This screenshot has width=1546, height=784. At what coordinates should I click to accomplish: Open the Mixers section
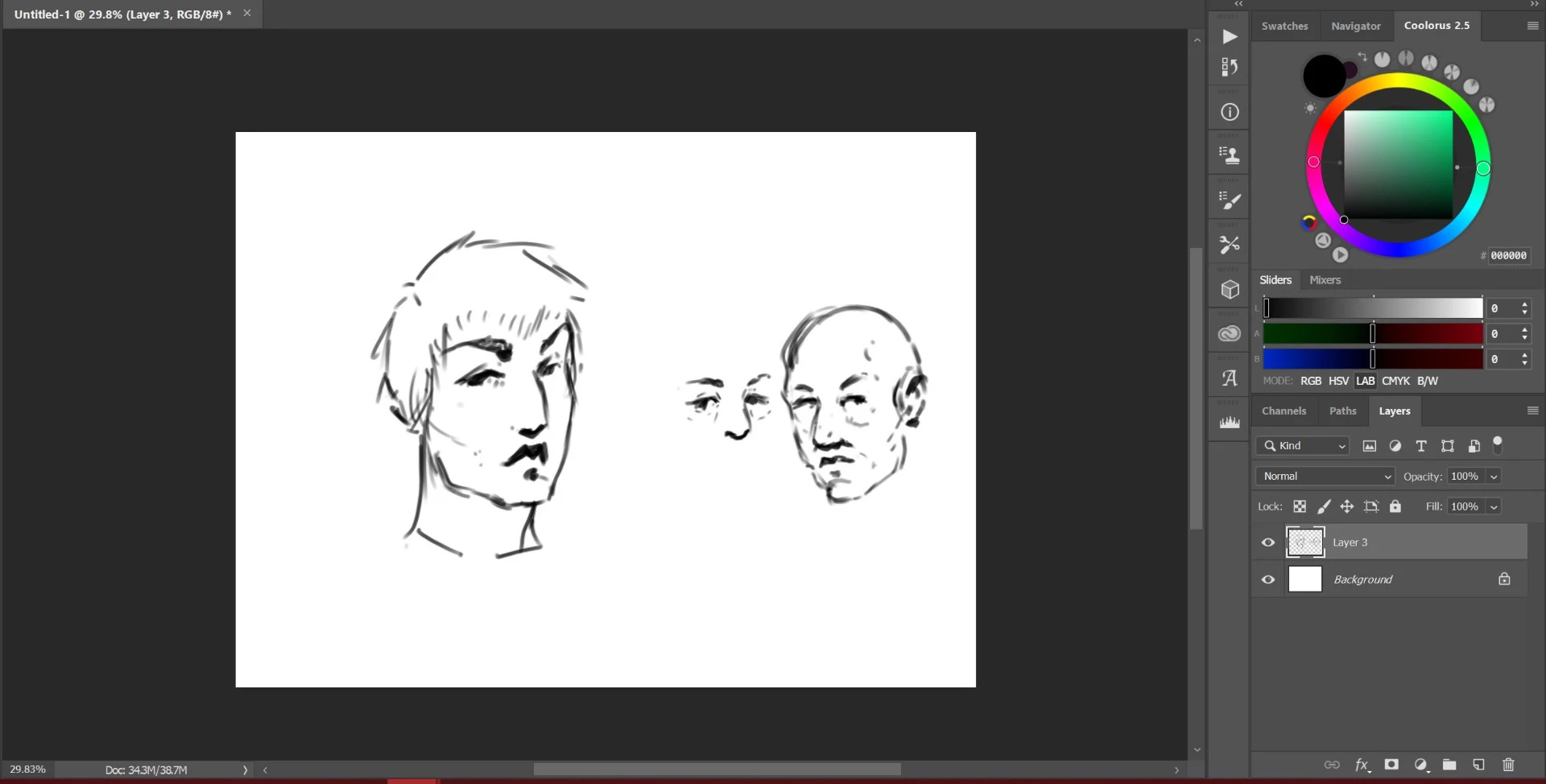click(x=1325, y=280)
